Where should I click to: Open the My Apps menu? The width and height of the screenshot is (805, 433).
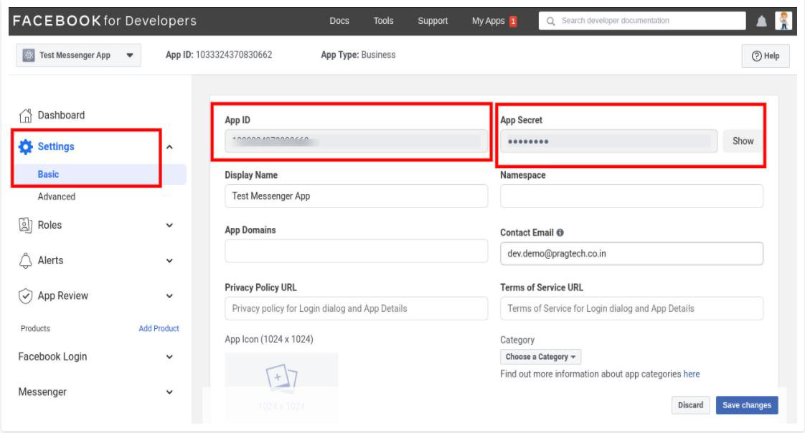tap(488, 21)
